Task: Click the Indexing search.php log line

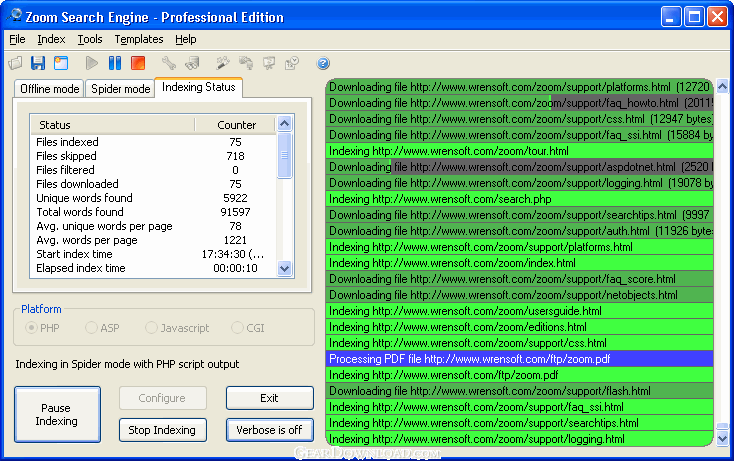Action: coord(520,199)
